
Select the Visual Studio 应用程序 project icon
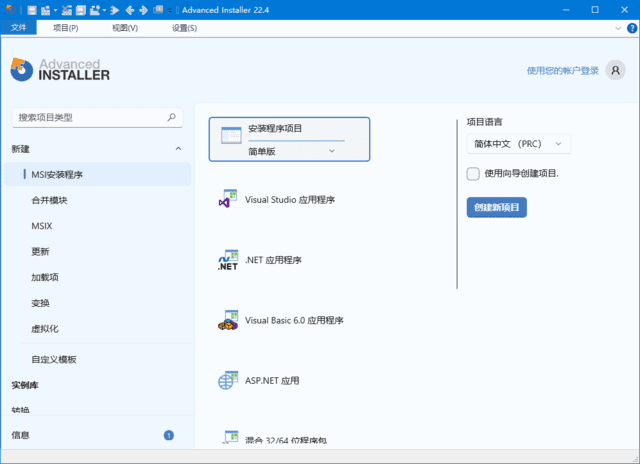[x=227, y=199]
